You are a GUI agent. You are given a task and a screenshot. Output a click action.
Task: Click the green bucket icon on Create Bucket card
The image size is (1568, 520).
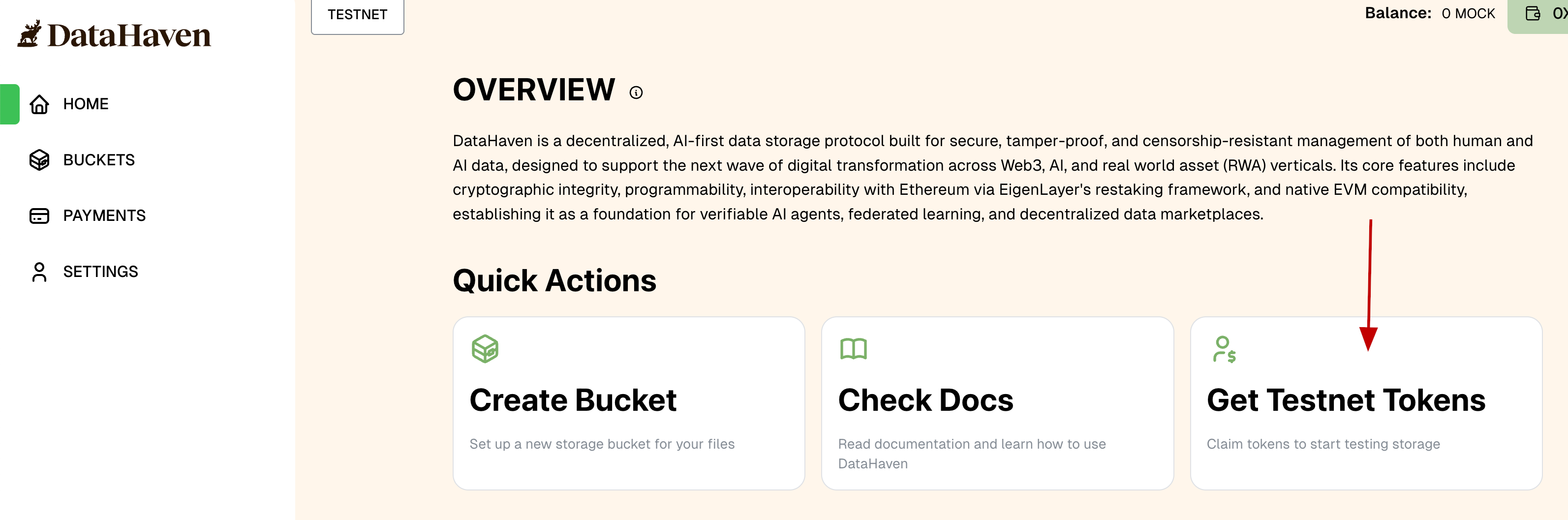(x=485, y=349)
